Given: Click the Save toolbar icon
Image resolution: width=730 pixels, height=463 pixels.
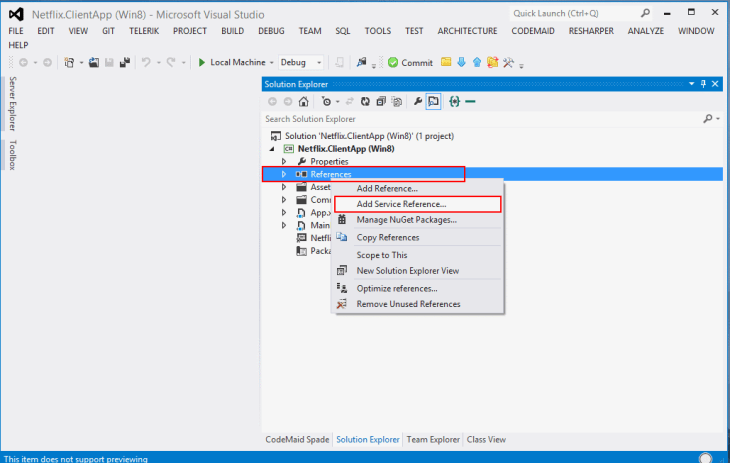Looking at the screenshot, I should click(109, 62).
